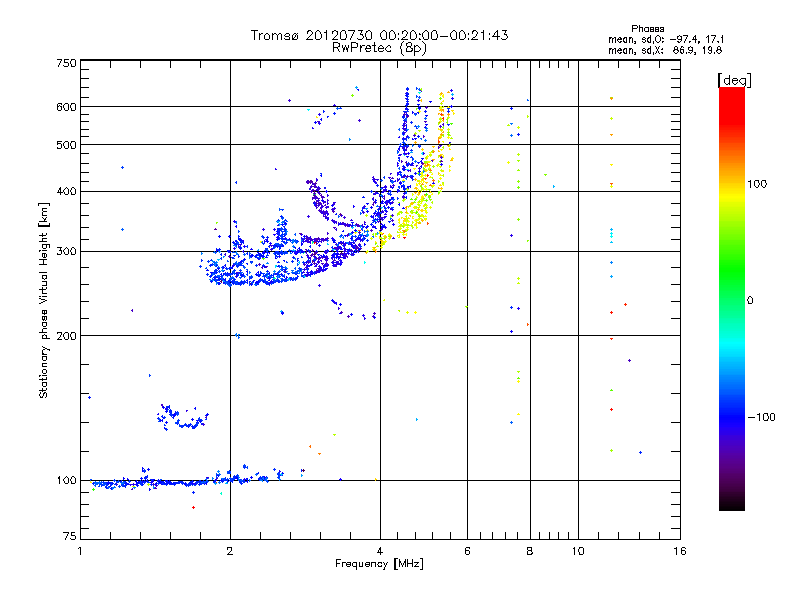Click the x-axis tick label '4'
Image resolution: width=800 pixels, height=600 pixels.
(x=380, y=551)
